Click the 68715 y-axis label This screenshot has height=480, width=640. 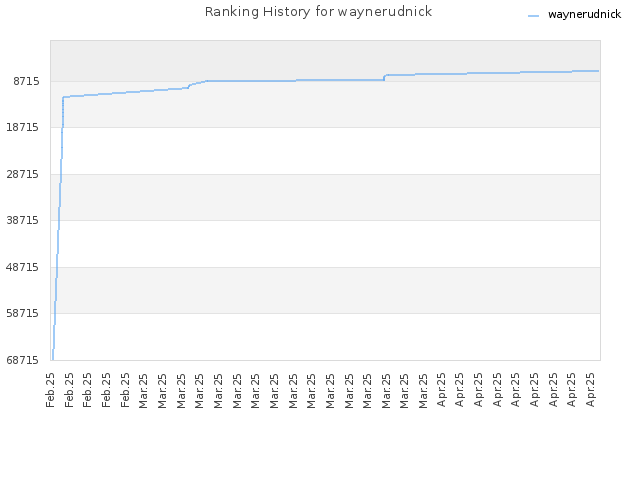point(23,360)
